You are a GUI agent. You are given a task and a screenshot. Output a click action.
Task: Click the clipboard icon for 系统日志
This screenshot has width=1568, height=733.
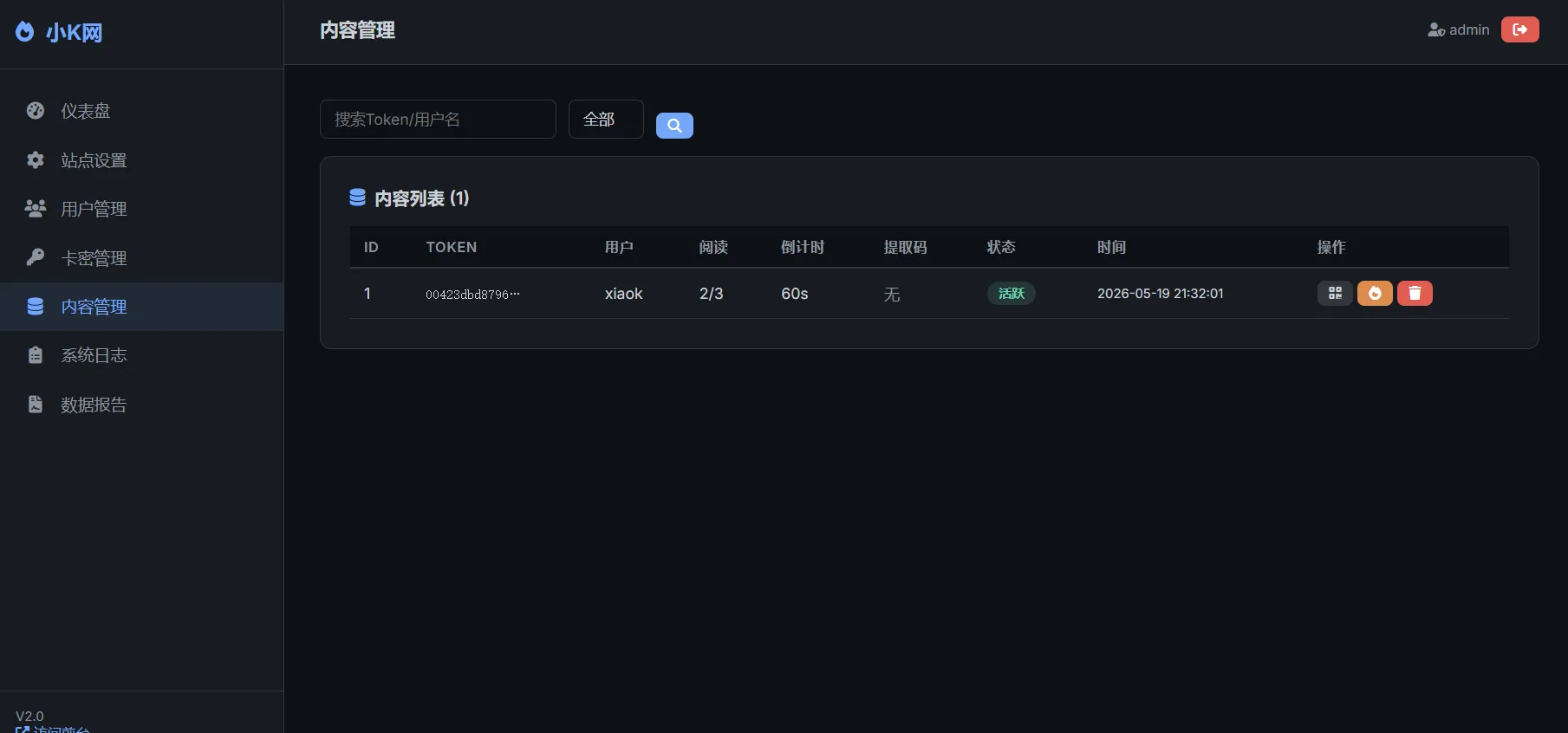pos(36,355)
